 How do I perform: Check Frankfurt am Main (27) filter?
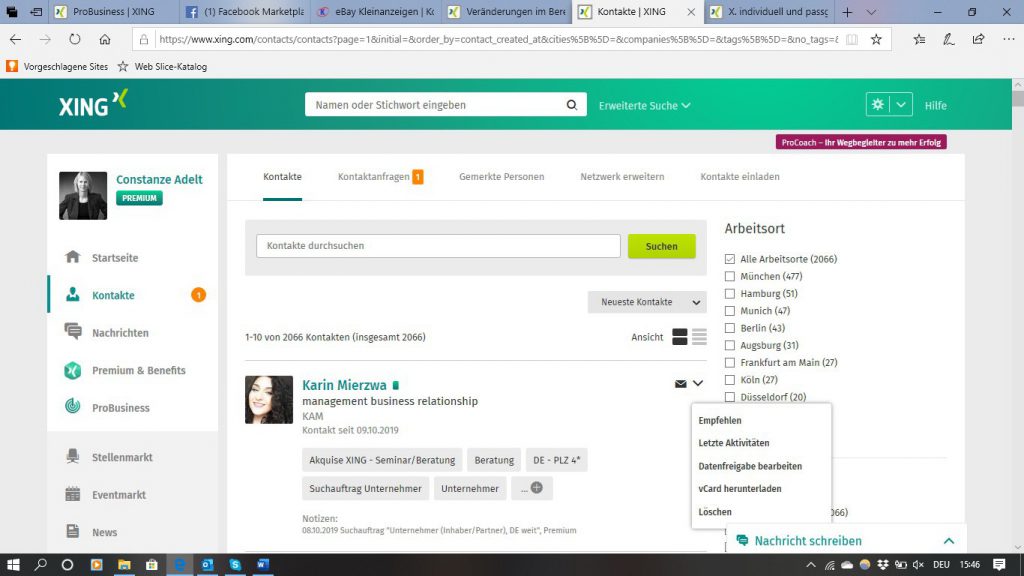(x=729, y=362)
